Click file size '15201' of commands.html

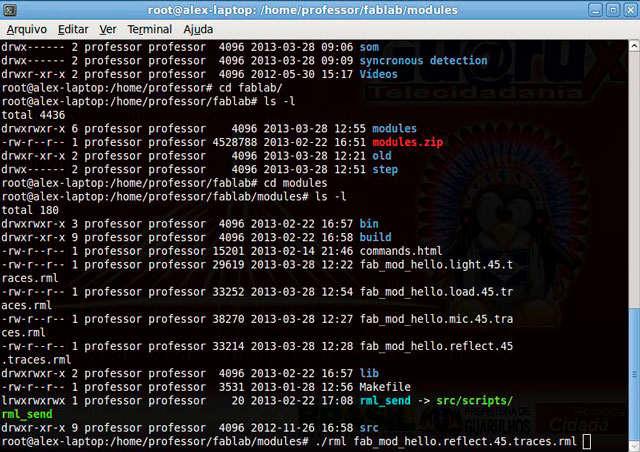click(x=228, y=251)
